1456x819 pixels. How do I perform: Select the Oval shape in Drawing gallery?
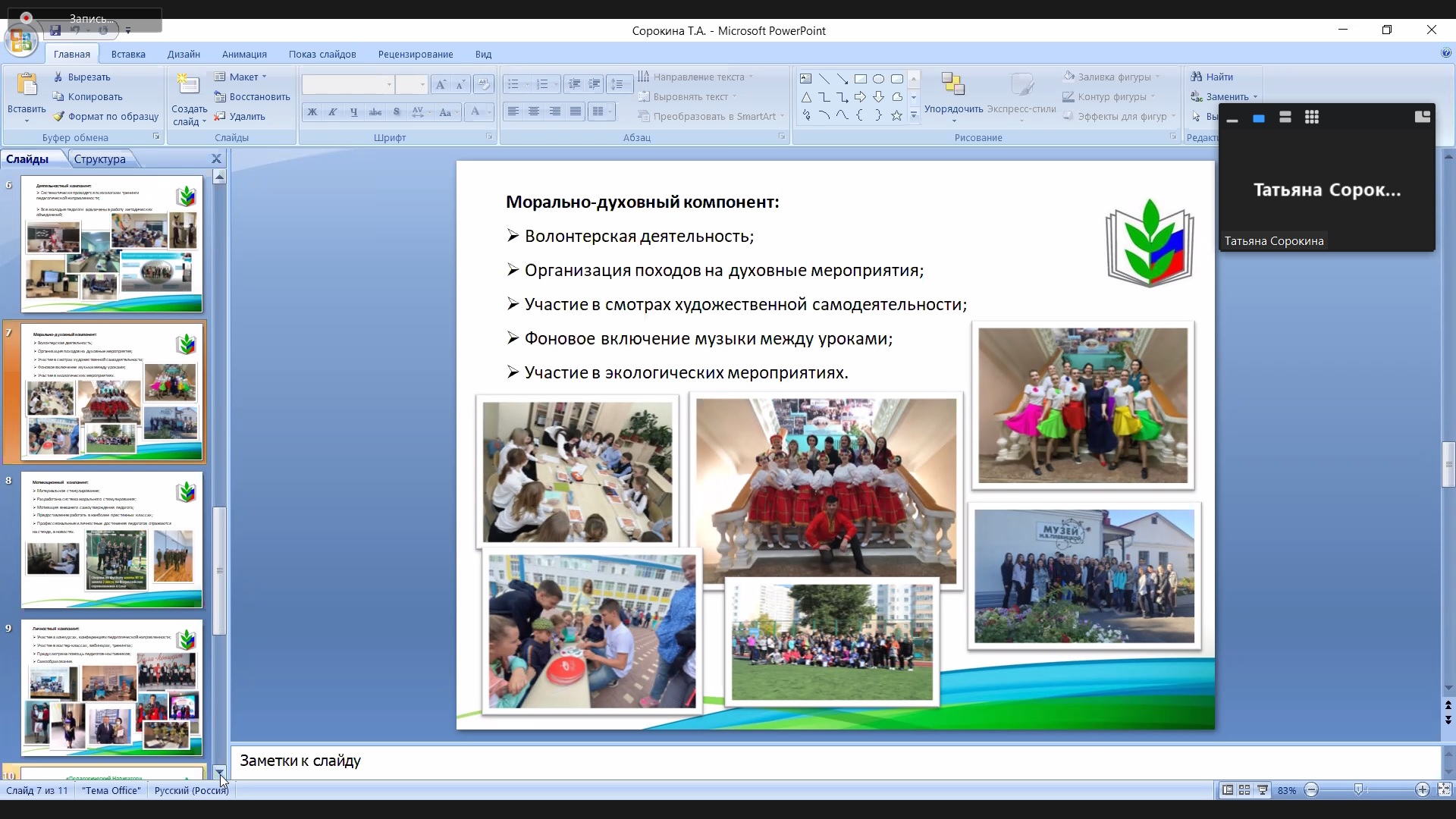(x=879, y=79)
